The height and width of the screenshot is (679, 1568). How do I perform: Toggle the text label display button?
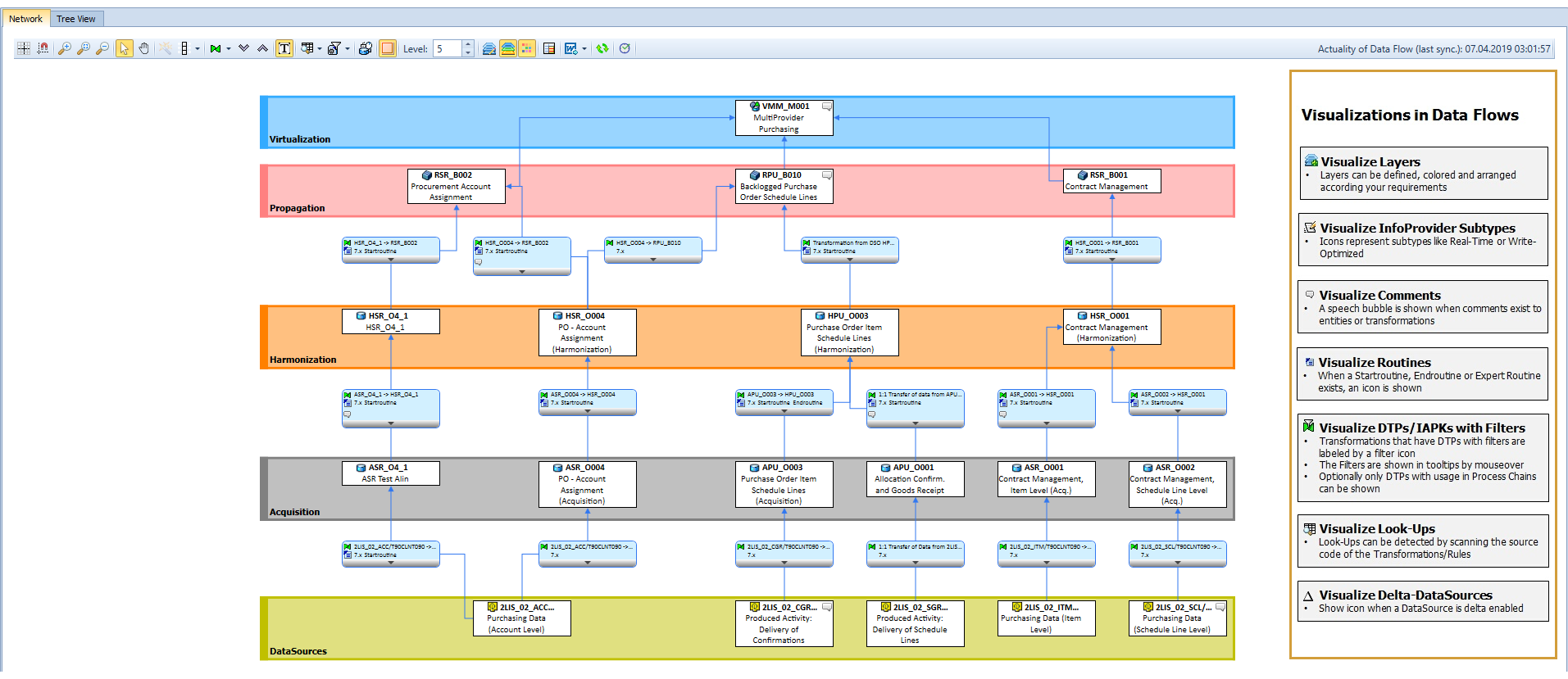284,49
